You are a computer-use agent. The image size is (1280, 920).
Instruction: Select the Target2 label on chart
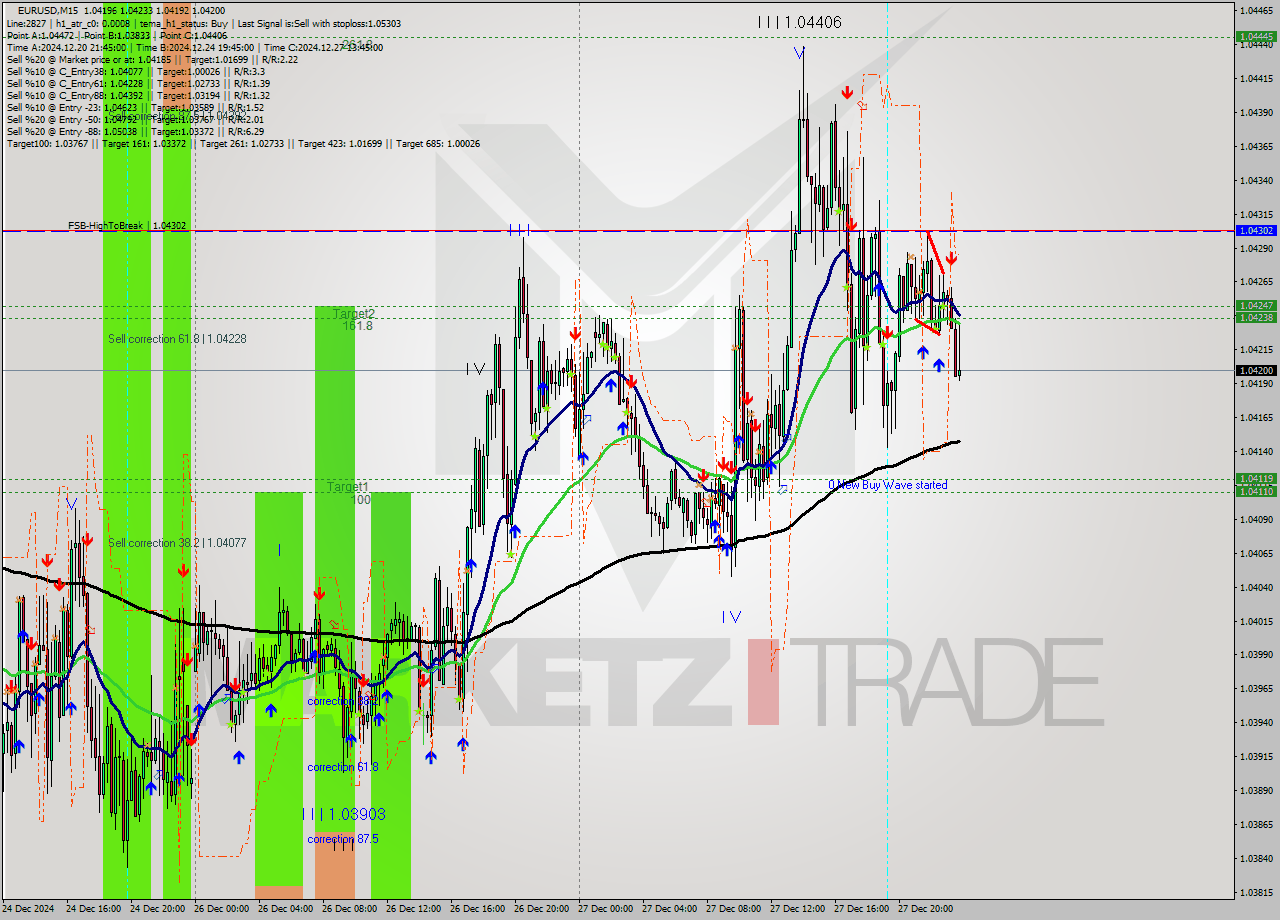click(x=354, y=313)
